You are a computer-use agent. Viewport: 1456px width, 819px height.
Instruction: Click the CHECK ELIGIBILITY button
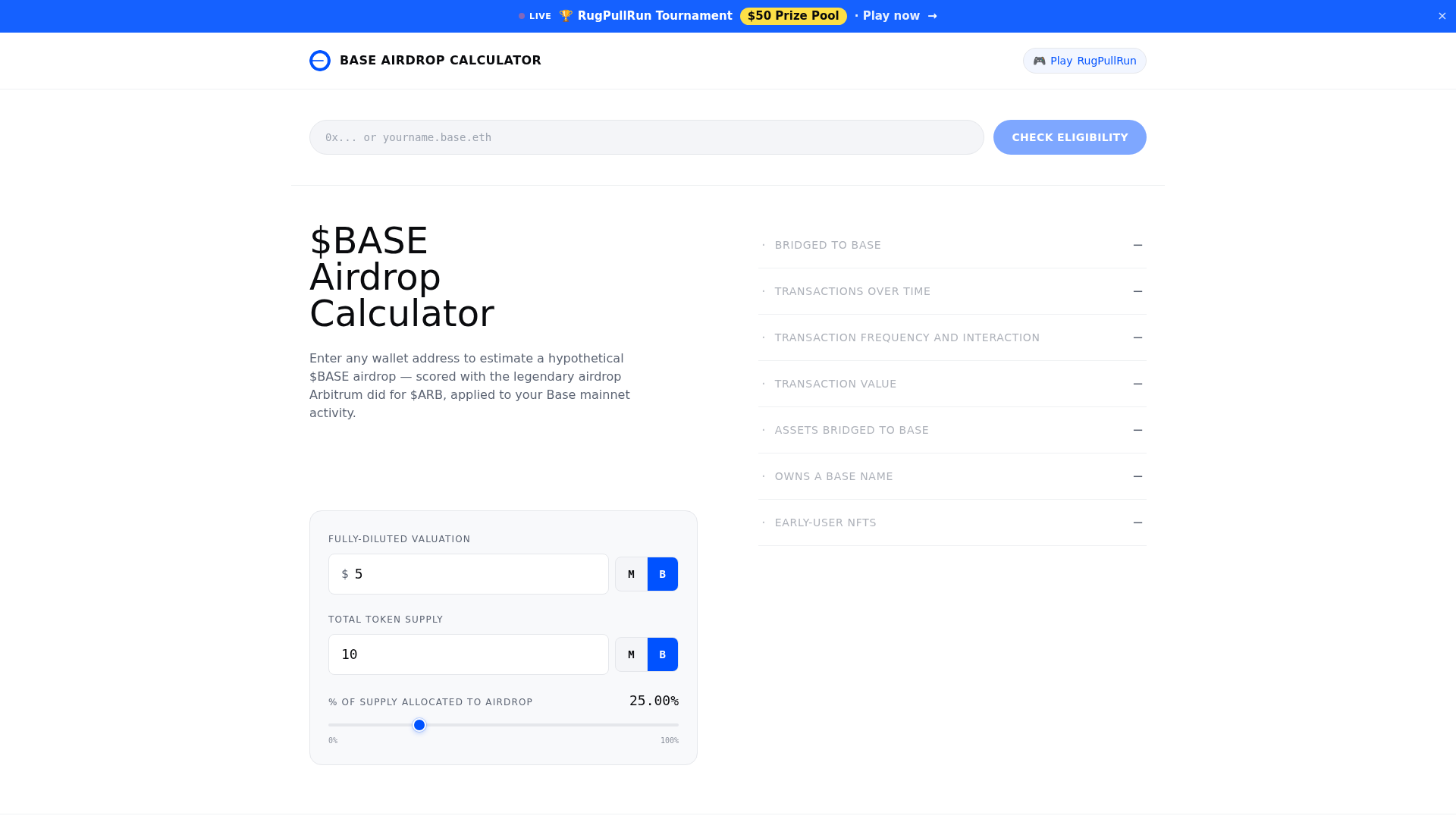pos(1070,137)
